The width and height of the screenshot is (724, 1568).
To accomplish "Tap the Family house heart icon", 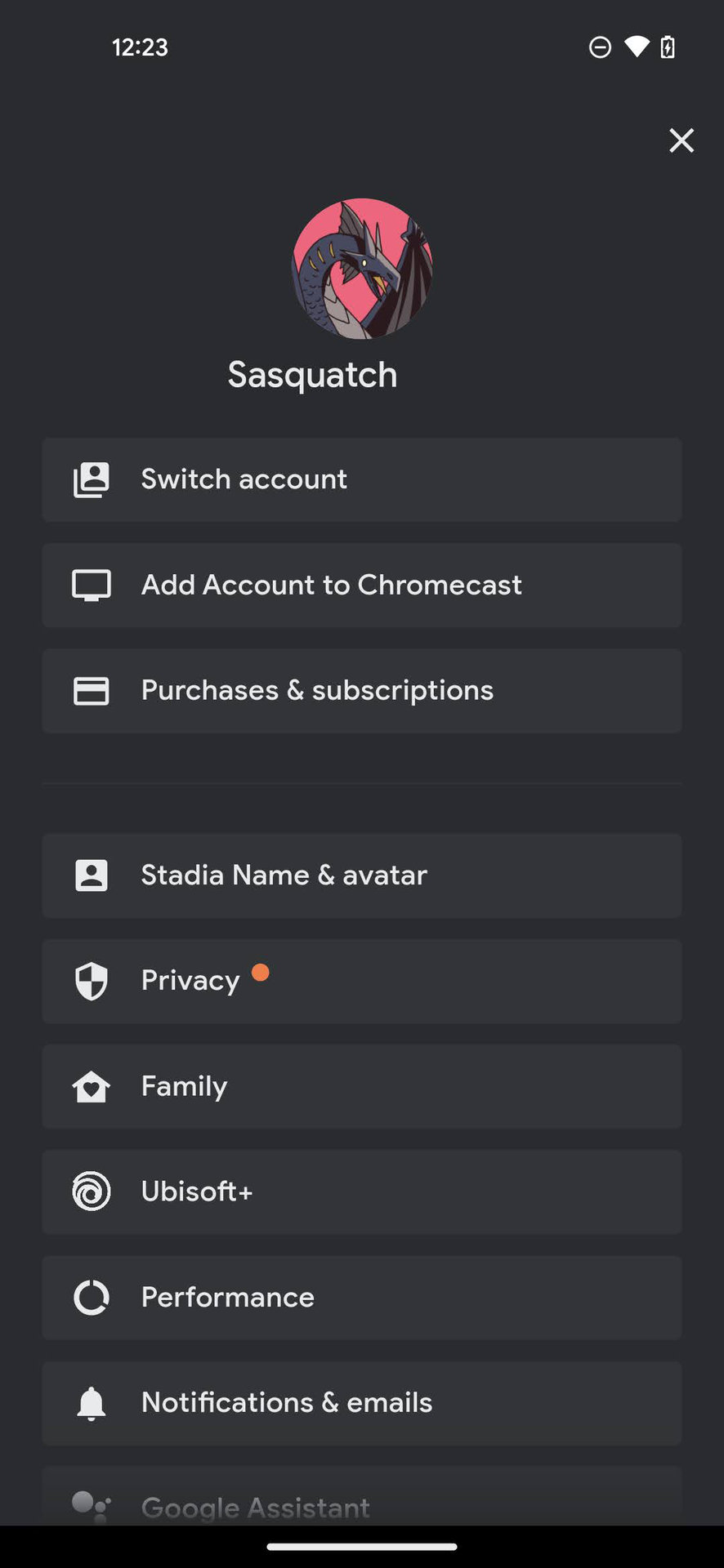I will pos(91,1086).
